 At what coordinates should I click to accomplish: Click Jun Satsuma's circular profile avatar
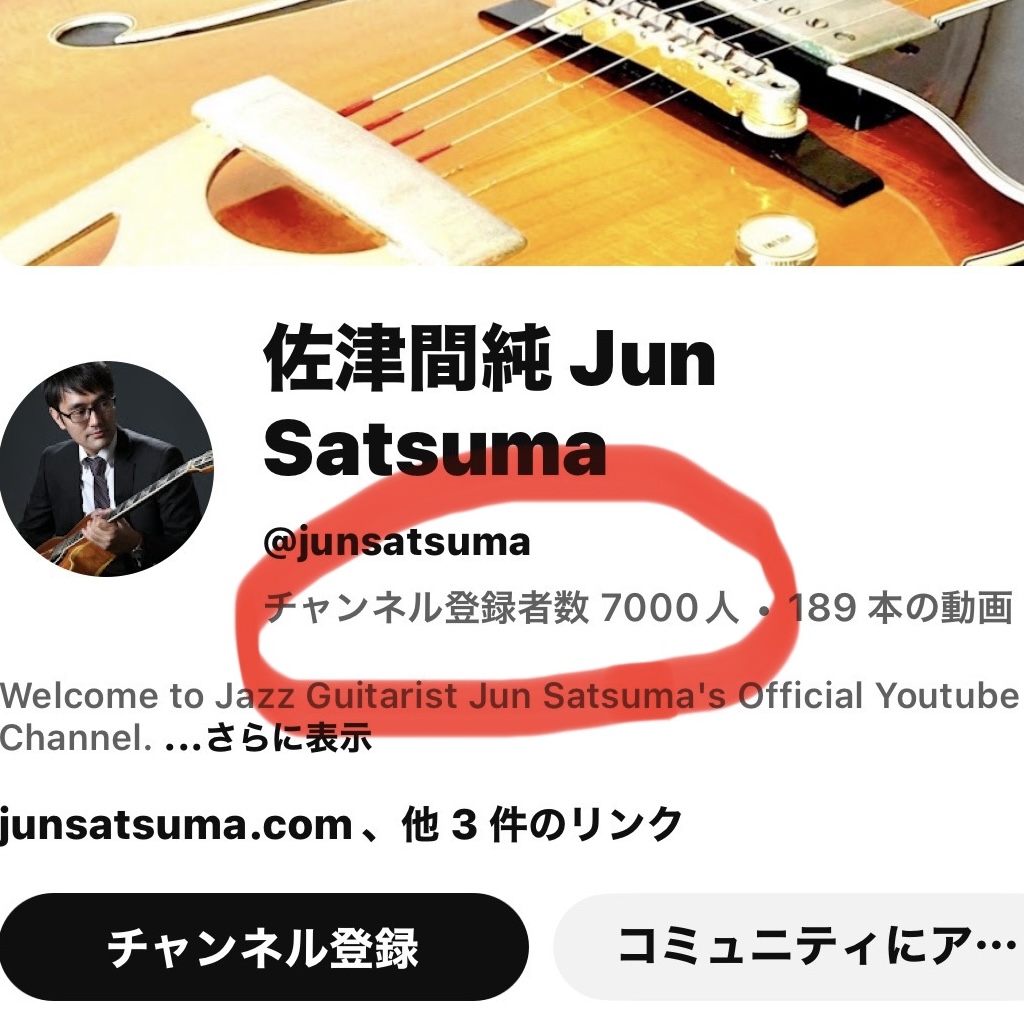coord(106,469)
